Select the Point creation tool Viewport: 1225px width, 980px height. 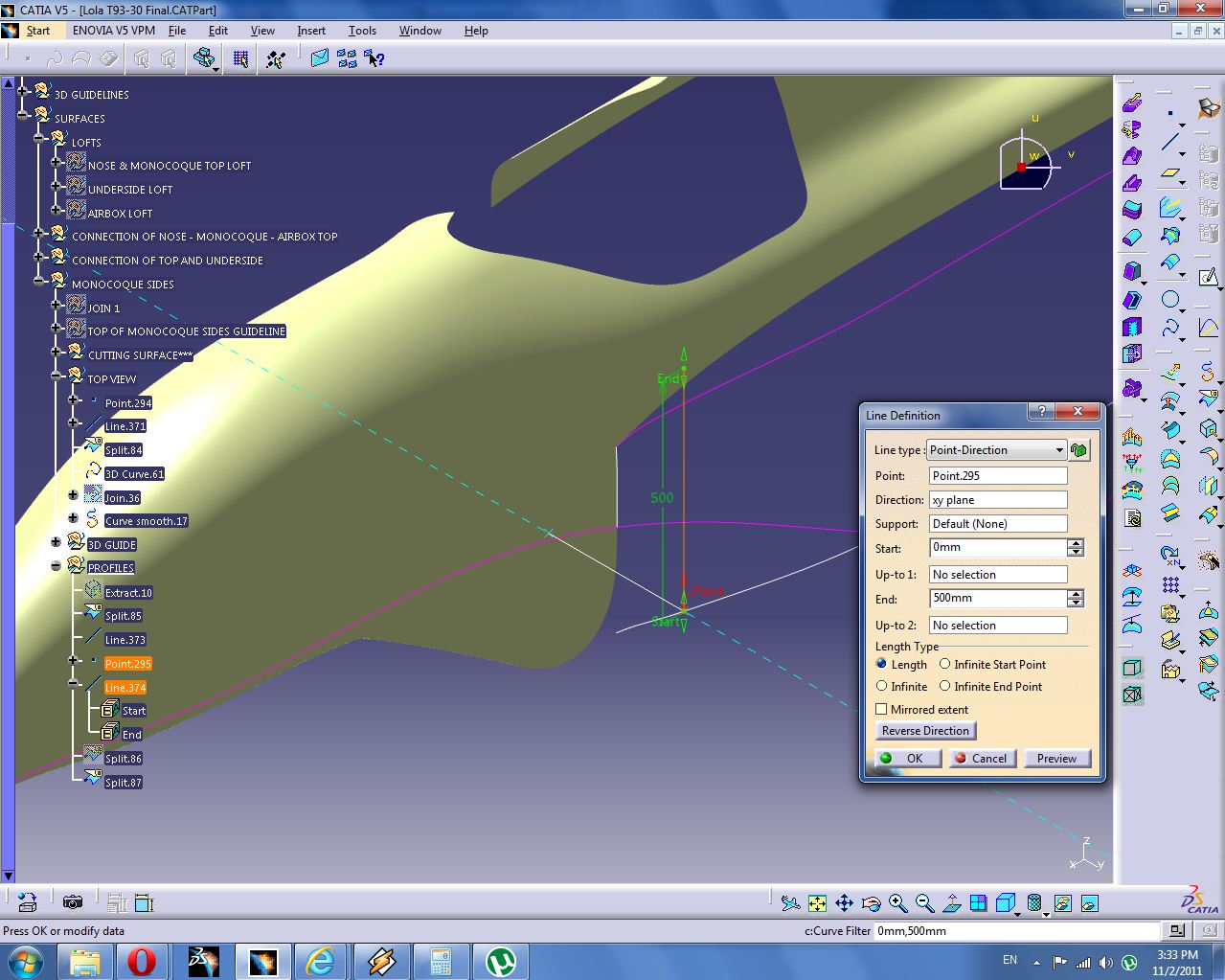[x=1170, y=112]
